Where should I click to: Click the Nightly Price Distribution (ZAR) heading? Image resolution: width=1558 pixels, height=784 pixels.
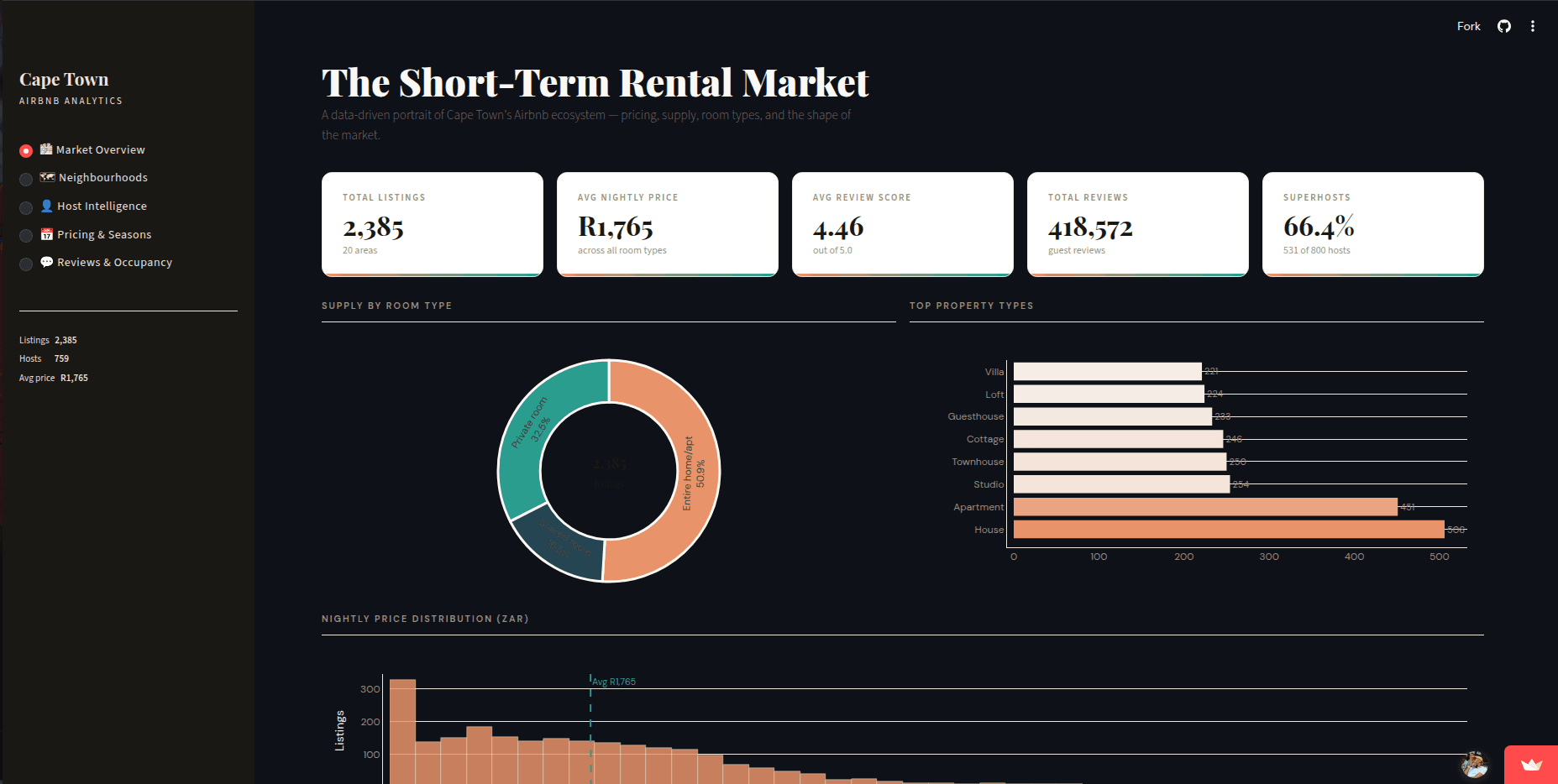[x=425, y=619]
